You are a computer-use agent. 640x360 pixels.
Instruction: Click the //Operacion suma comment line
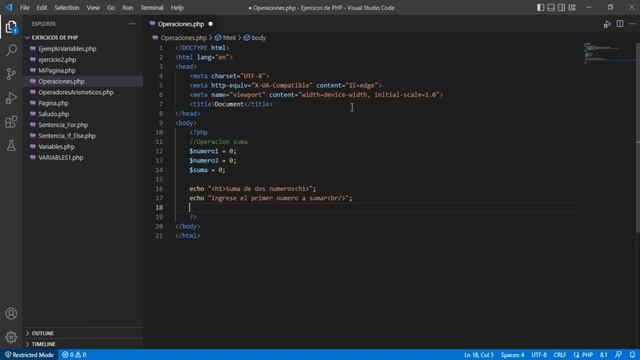(218, 142)
